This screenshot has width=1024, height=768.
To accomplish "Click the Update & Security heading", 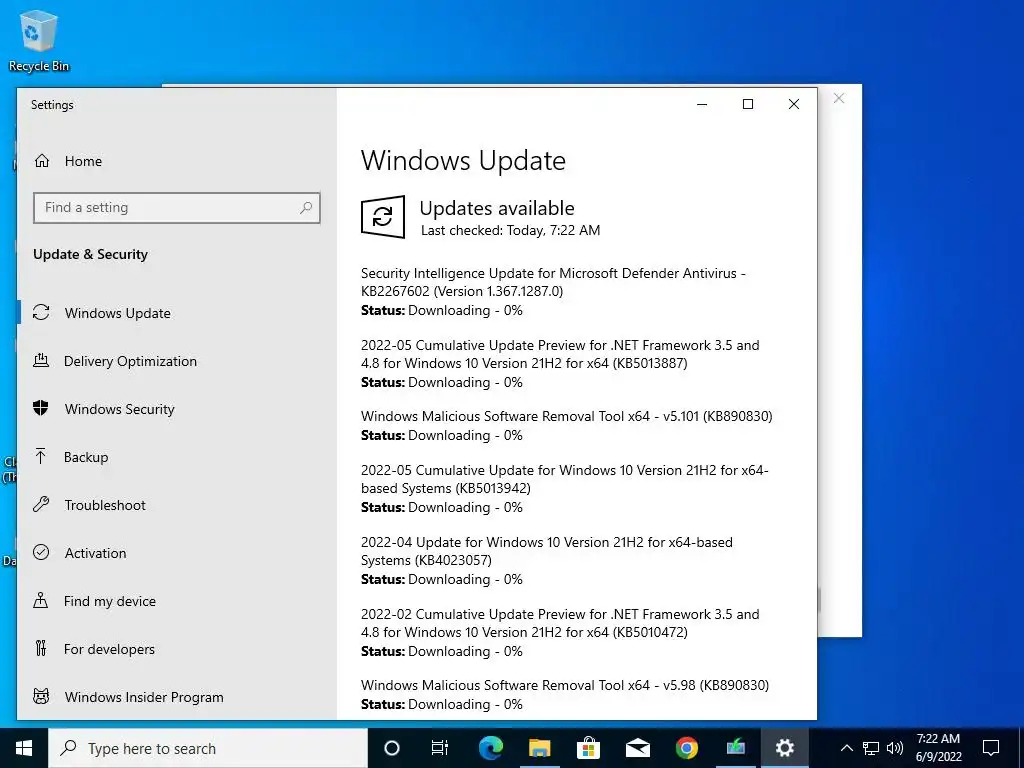I will pos(90,255).
